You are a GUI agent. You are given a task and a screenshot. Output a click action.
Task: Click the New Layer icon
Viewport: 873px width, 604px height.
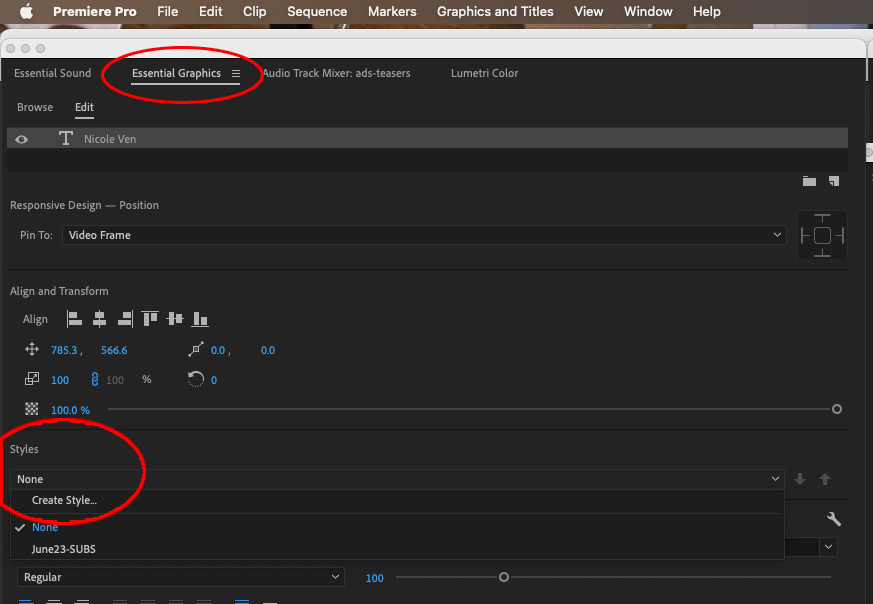[x=833, y=181]
